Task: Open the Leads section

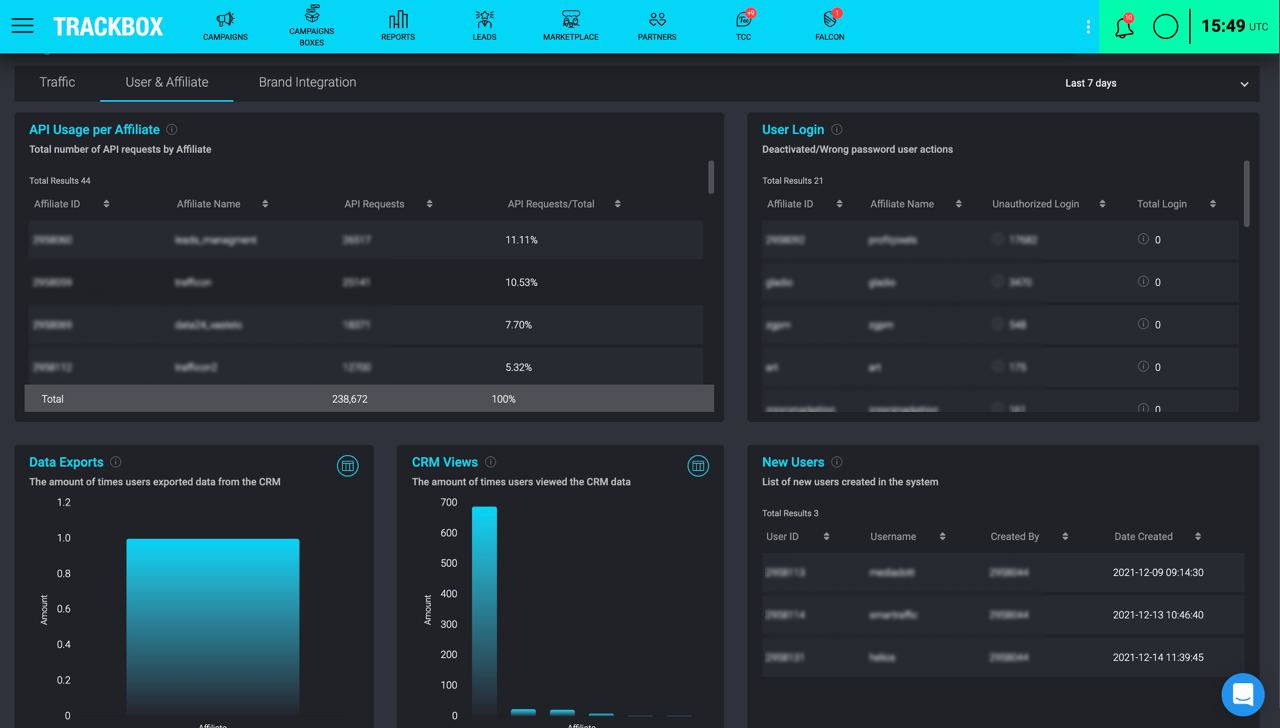Action: pyautogui.click(x=484, y=25)
